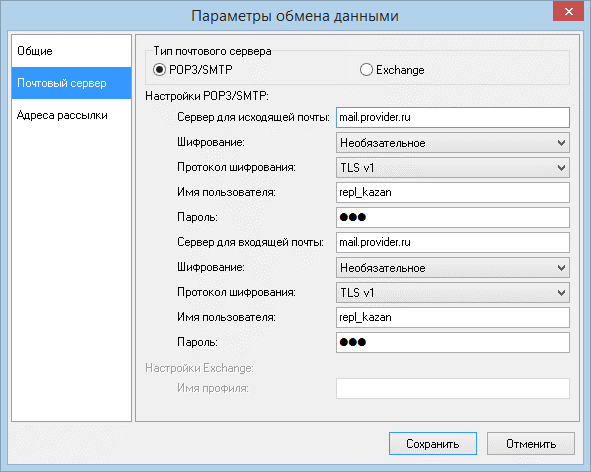The image size is (591, 472).
Task: Expand outgoing Протокол шифрования dropdown
Action: 453,167
